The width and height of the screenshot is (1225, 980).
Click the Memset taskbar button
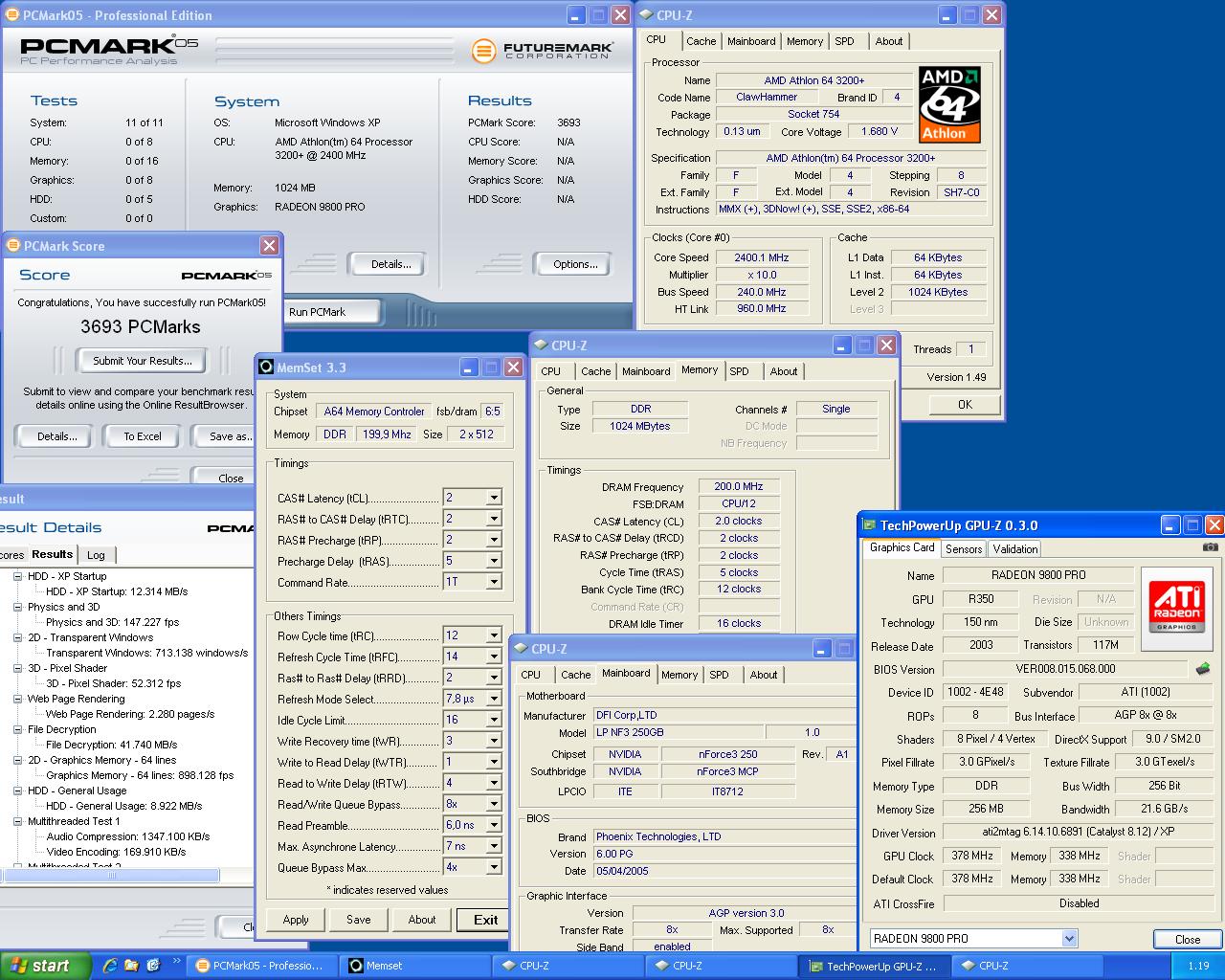coord(415,966)
